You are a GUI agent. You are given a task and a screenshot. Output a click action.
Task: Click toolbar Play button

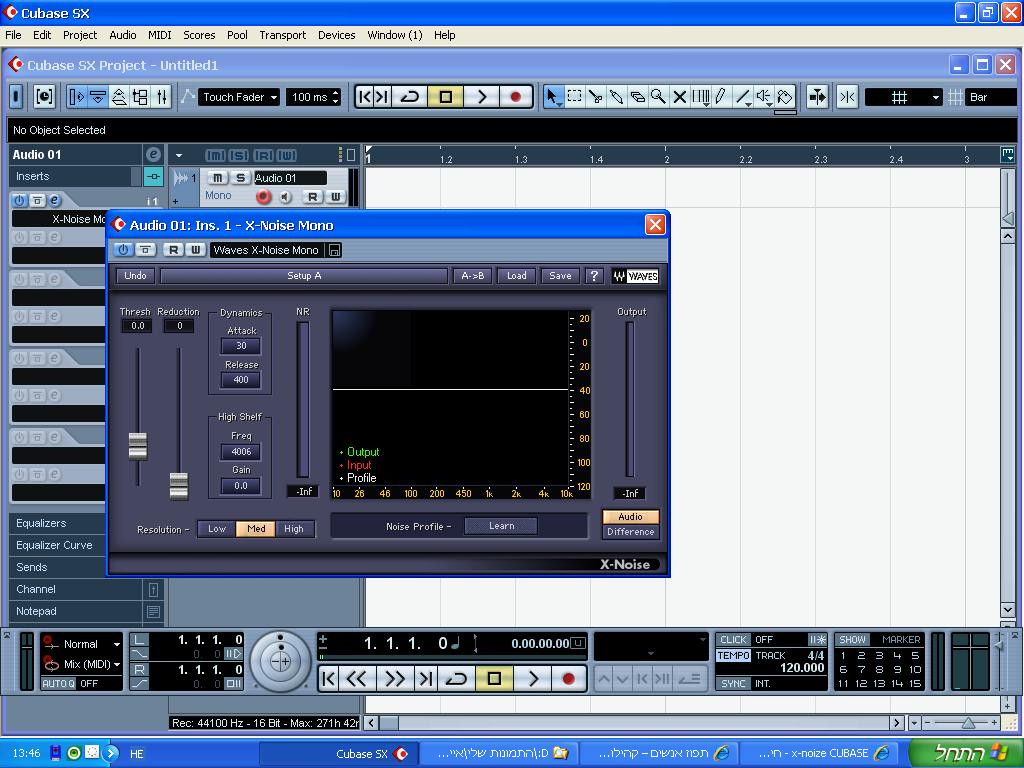pos(481,97)
